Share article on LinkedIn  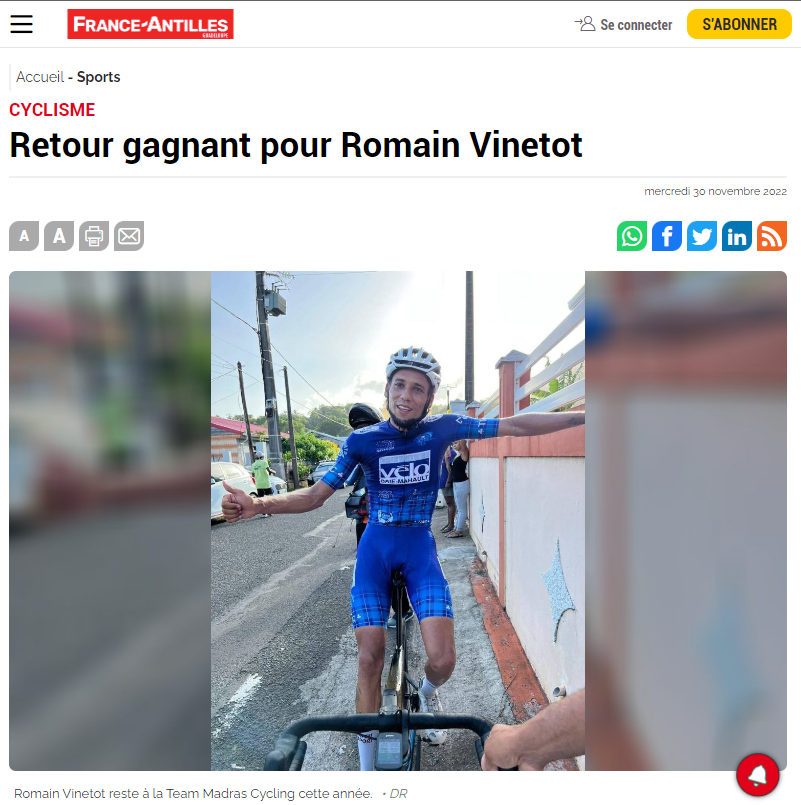736,236
